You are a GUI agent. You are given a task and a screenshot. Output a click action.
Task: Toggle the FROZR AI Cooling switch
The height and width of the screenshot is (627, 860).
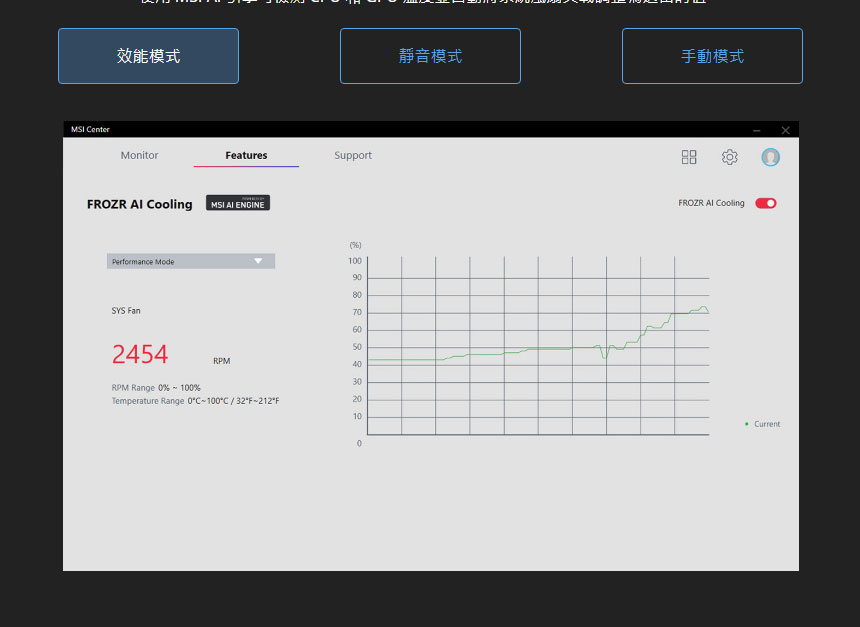coord(766,204)
